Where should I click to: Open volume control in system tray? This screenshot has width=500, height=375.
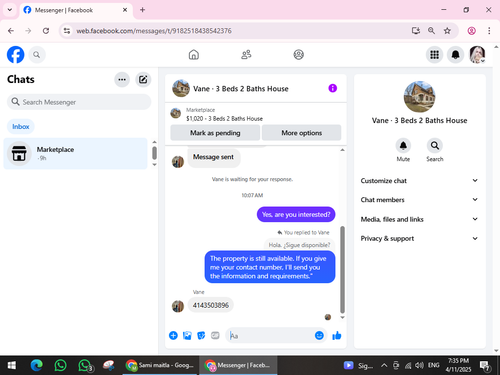(419, 365)
